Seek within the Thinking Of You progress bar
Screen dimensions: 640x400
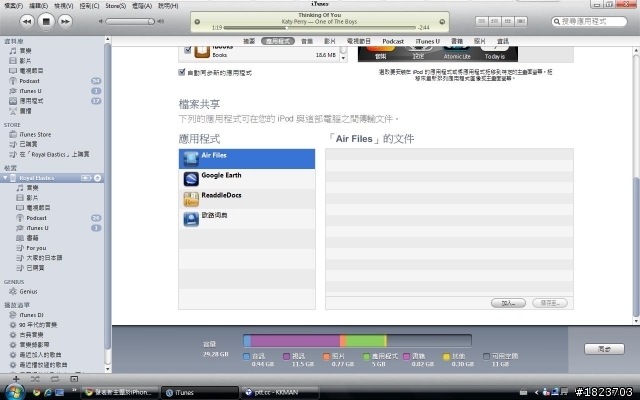320,28
